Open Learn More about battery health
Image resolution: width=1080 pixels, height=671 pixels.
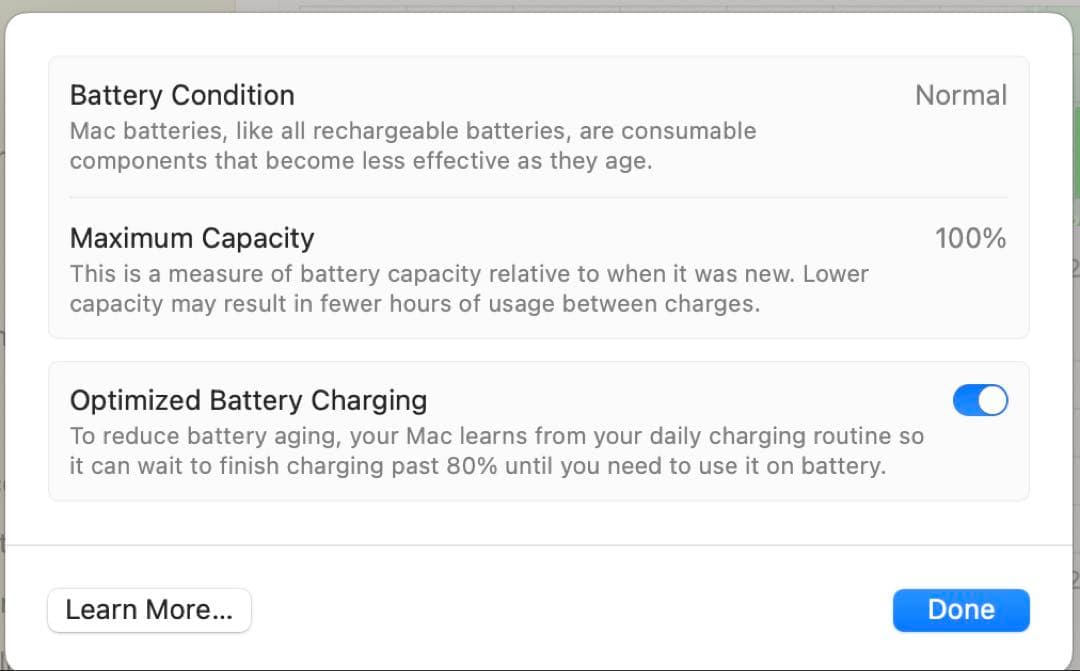tap(149, 610)
